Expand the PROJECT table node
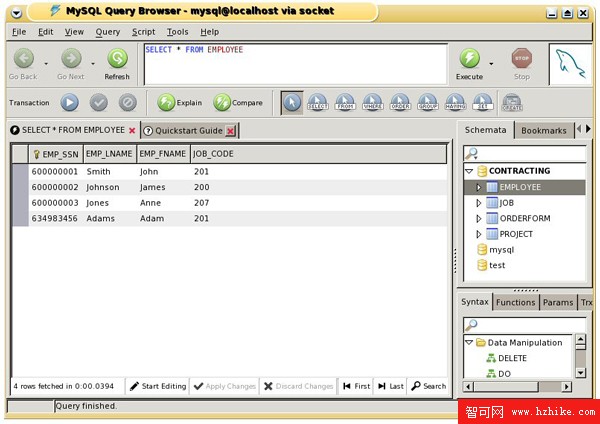 click(478, 234)
